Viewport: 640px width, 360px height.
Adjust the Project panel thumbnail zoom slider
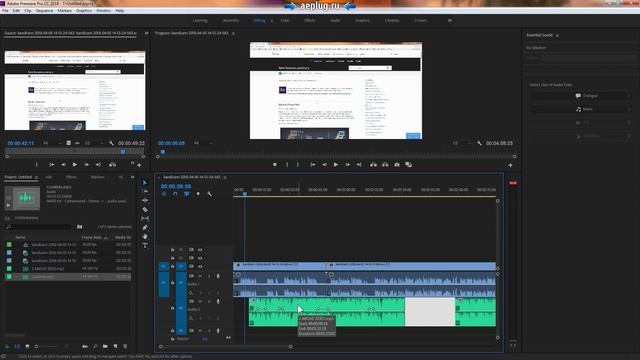(46, 347)
